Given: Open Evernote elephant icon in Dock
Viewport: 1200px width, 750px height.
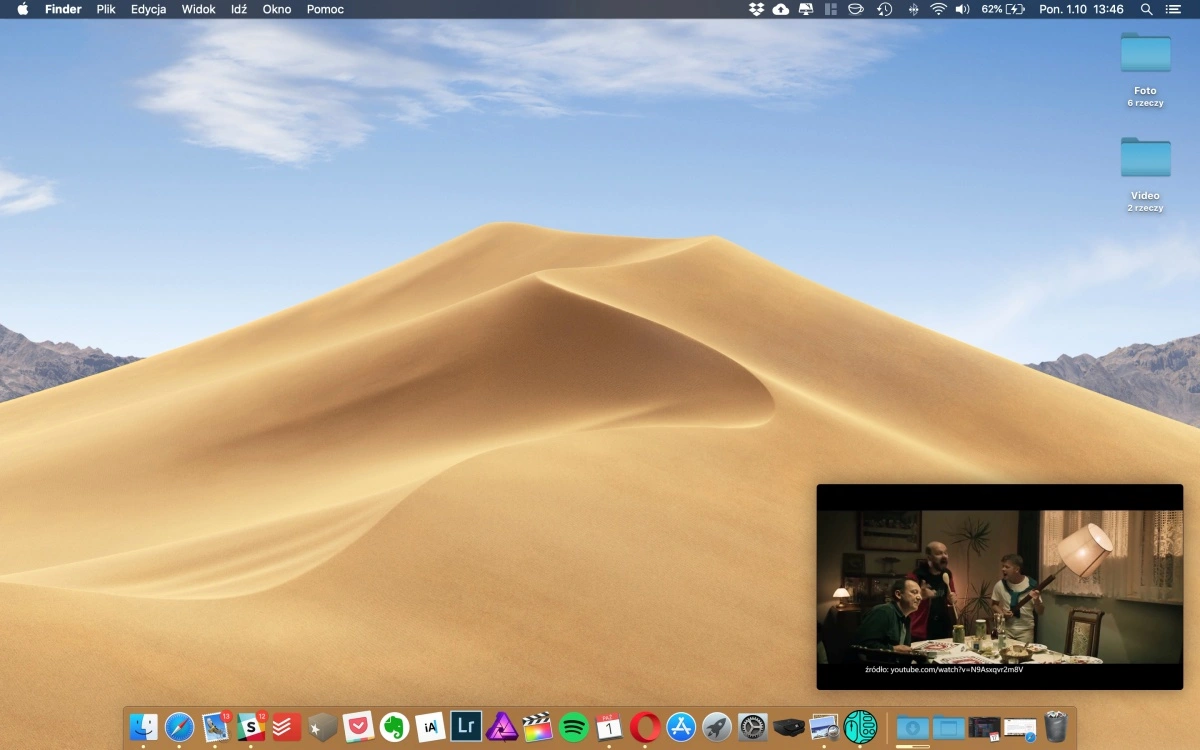Looking at the screenshot, I should point(395,726).
